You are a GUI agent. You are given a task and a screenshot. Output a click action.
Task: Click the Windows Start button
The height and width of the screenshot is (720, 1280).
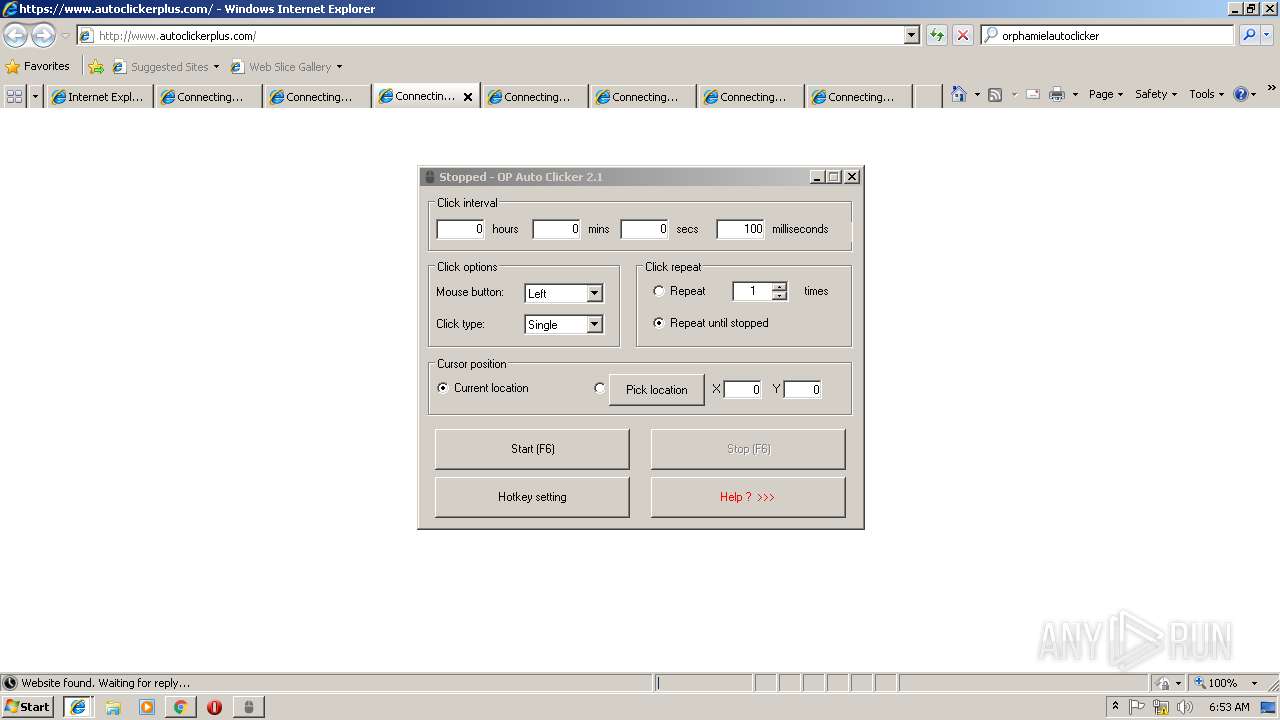[x=28, y=707]
